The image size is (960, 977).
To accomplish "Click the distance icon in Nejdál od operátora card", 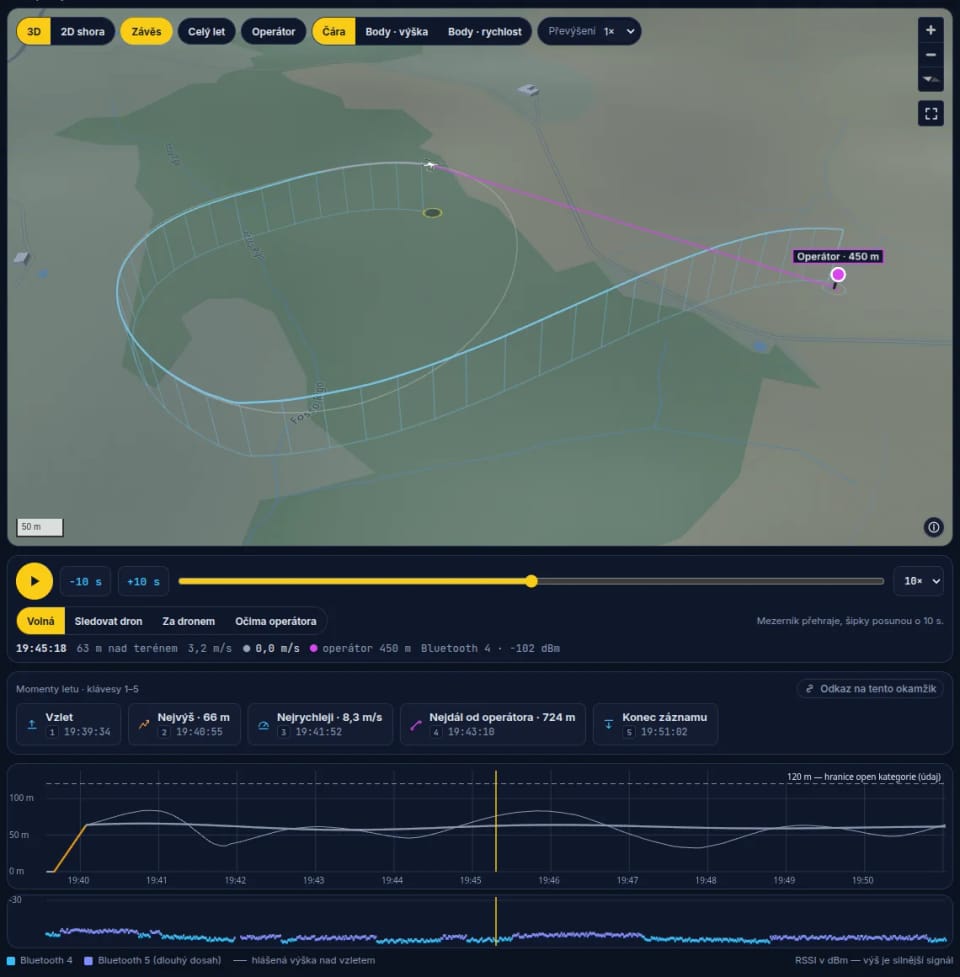I will [416, 724].
